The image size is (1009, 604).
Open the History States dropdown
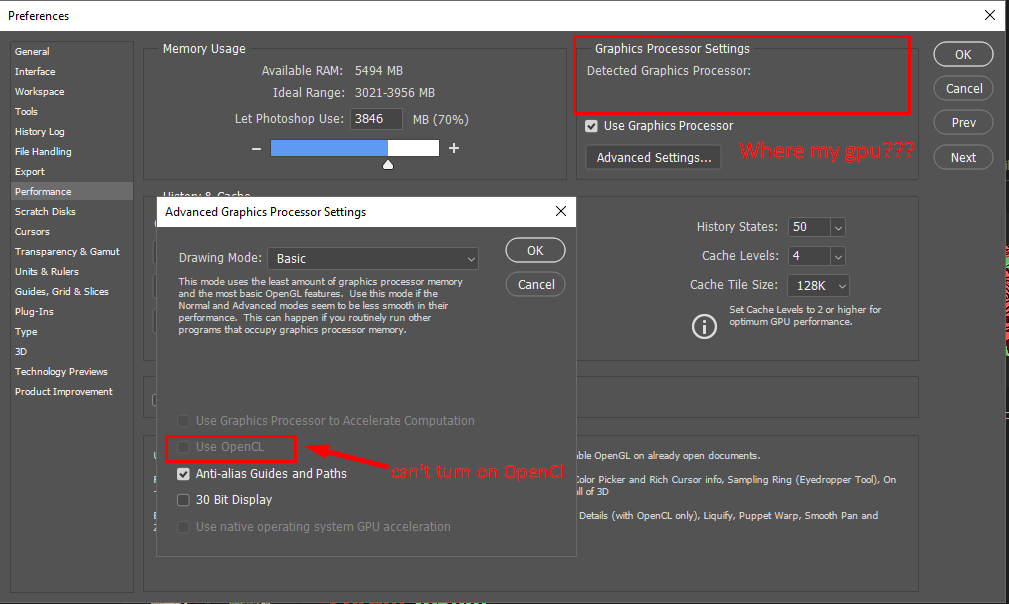(x=816, y=227)
